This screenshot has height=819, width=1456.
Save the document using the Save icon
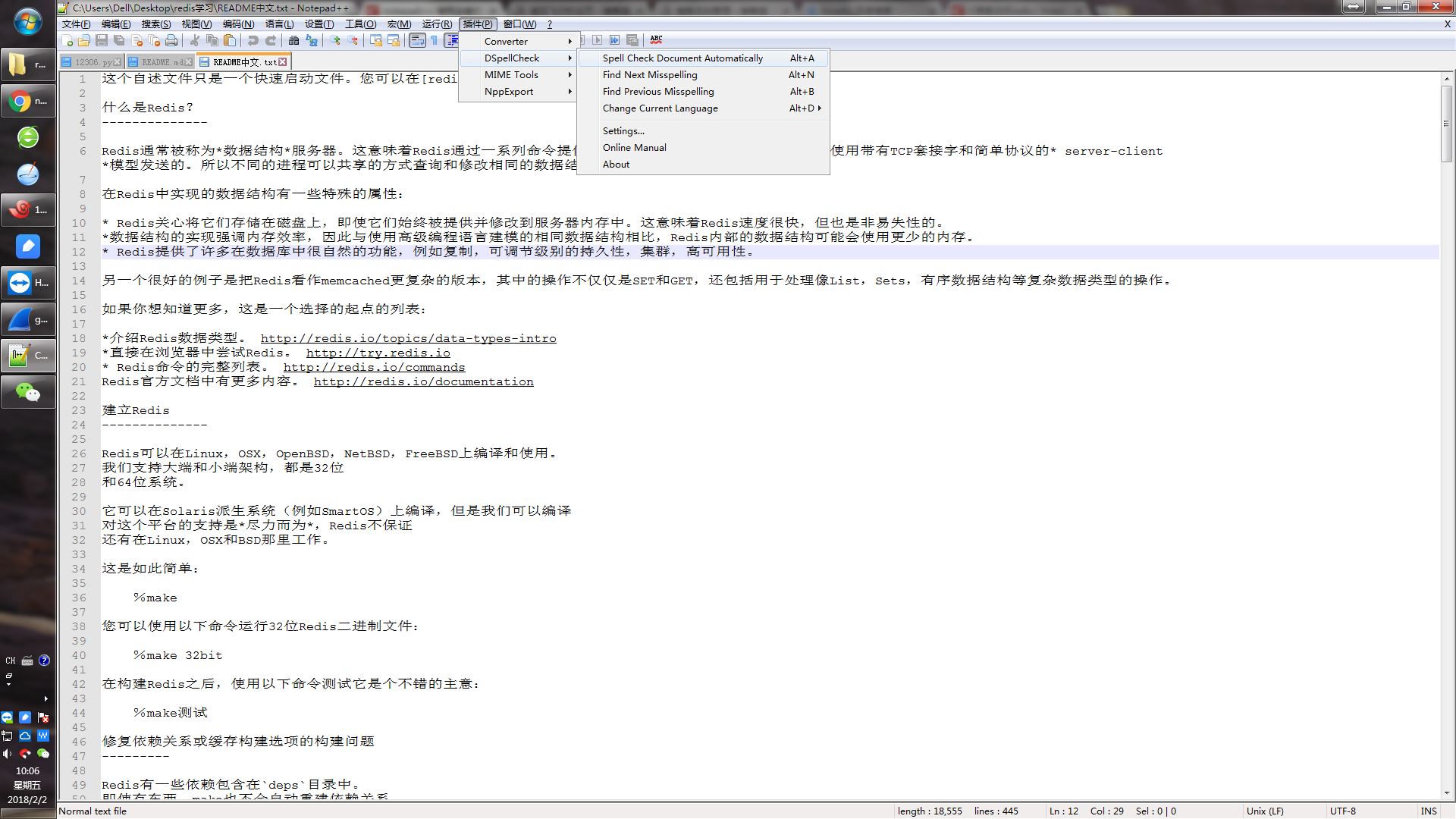click(x=102, y=40)
